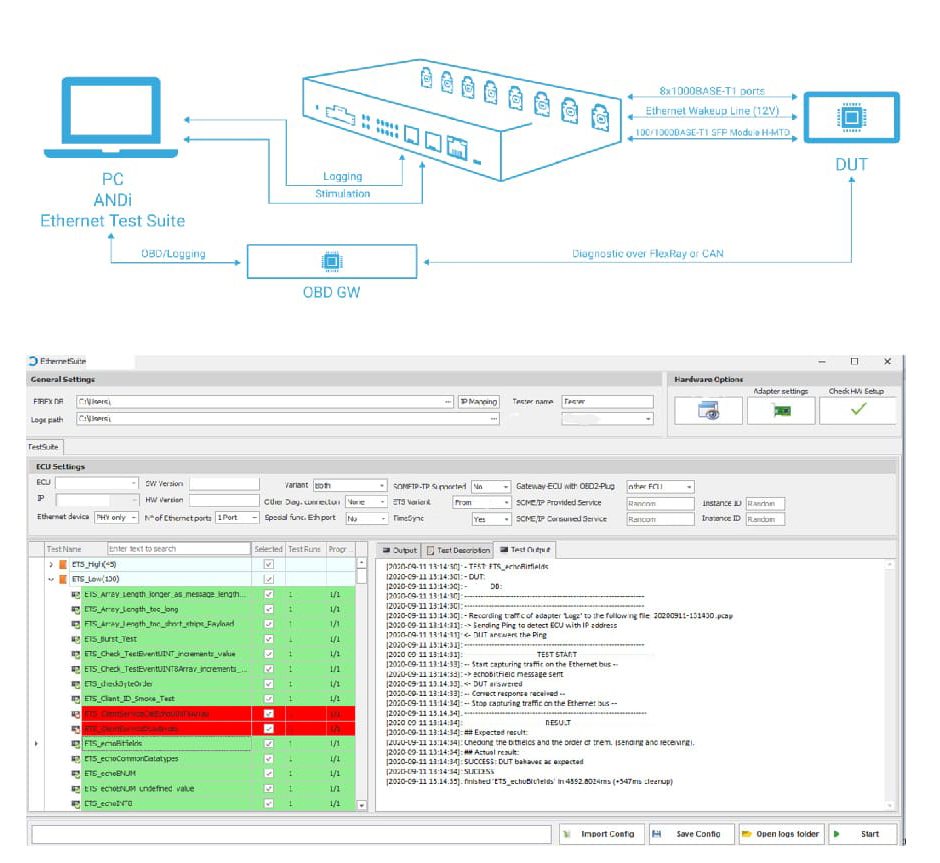This screenshot has width=940, height=863.
Task: Click the Start button
Action: (x=863, y=834)
